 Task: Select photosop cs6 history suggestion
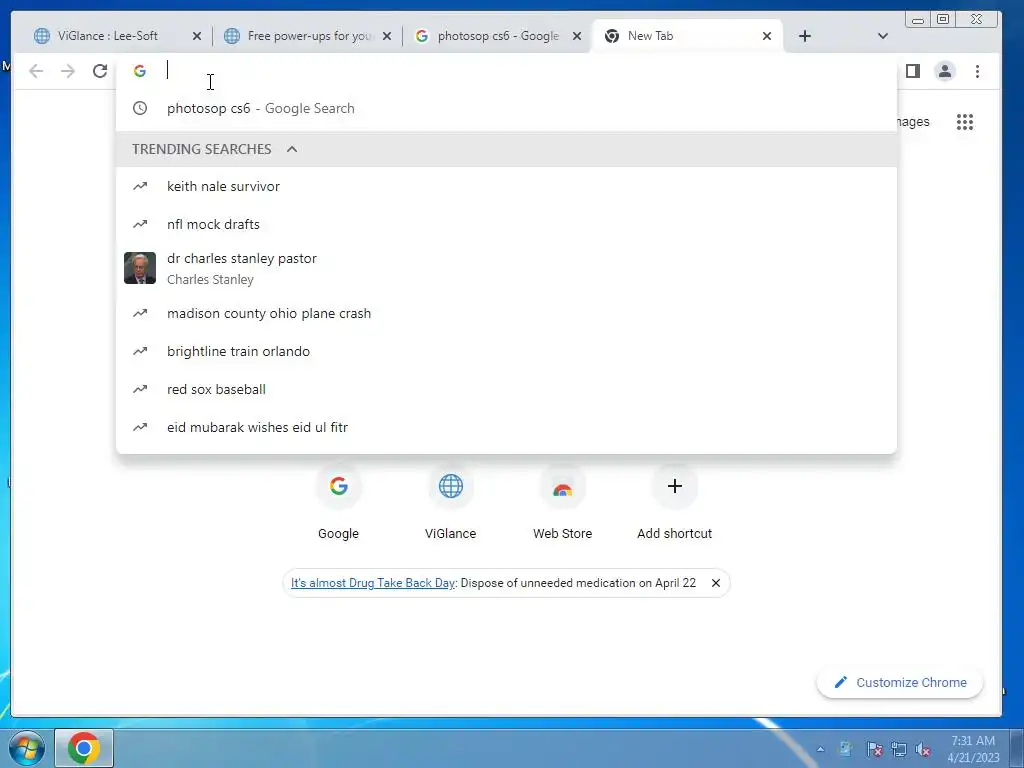(506, 108)
